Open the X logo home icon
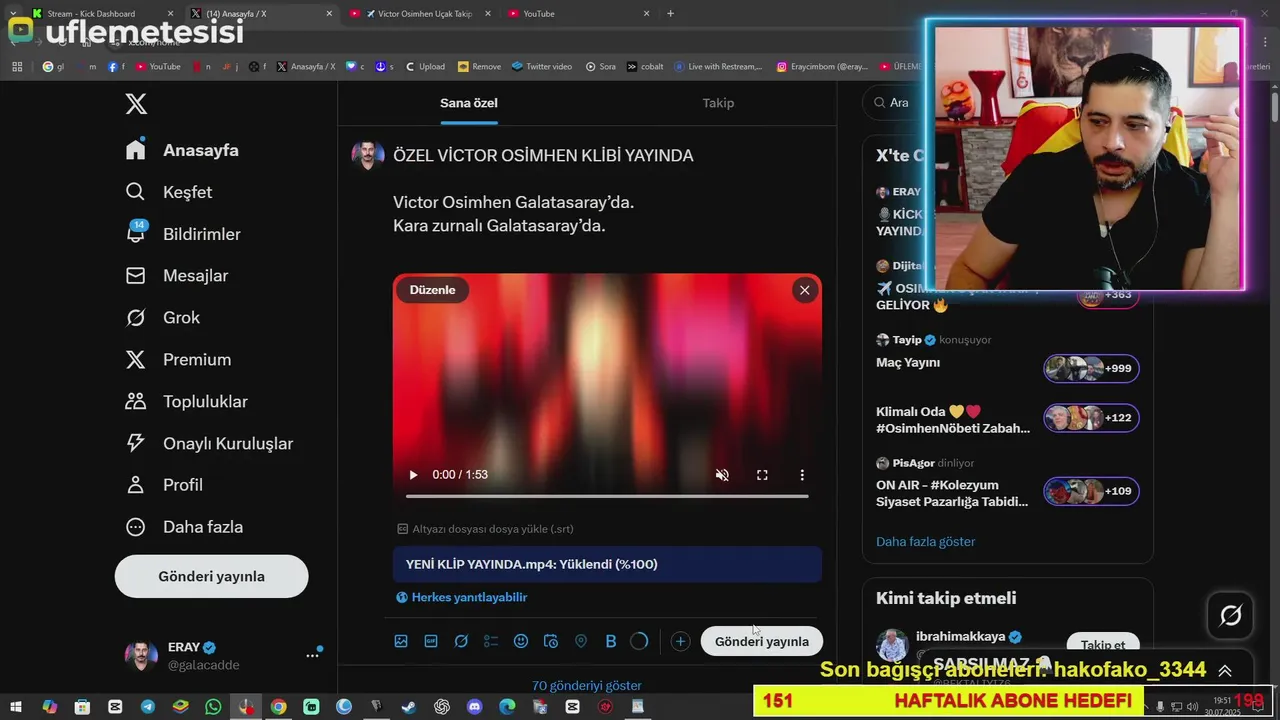The image size is (1280, 720). coord(136,103)
